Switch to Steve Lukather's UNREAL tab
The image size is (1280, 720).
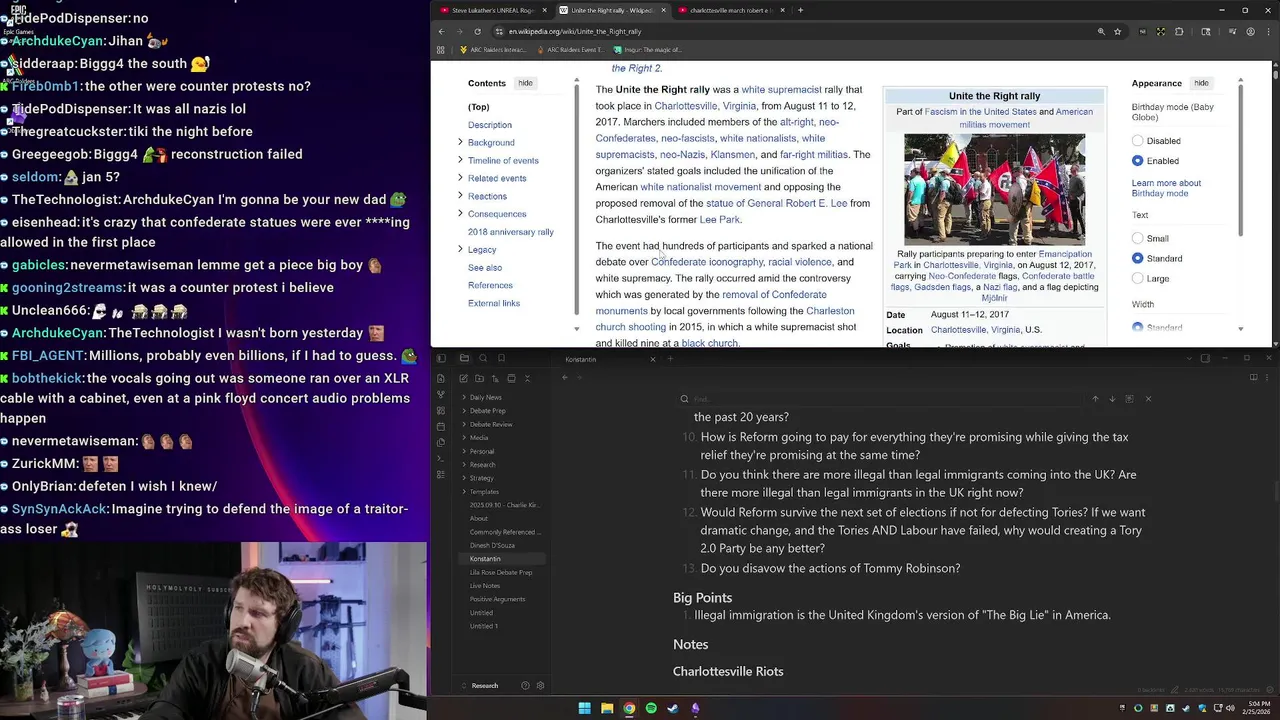(x=494, y=10)
